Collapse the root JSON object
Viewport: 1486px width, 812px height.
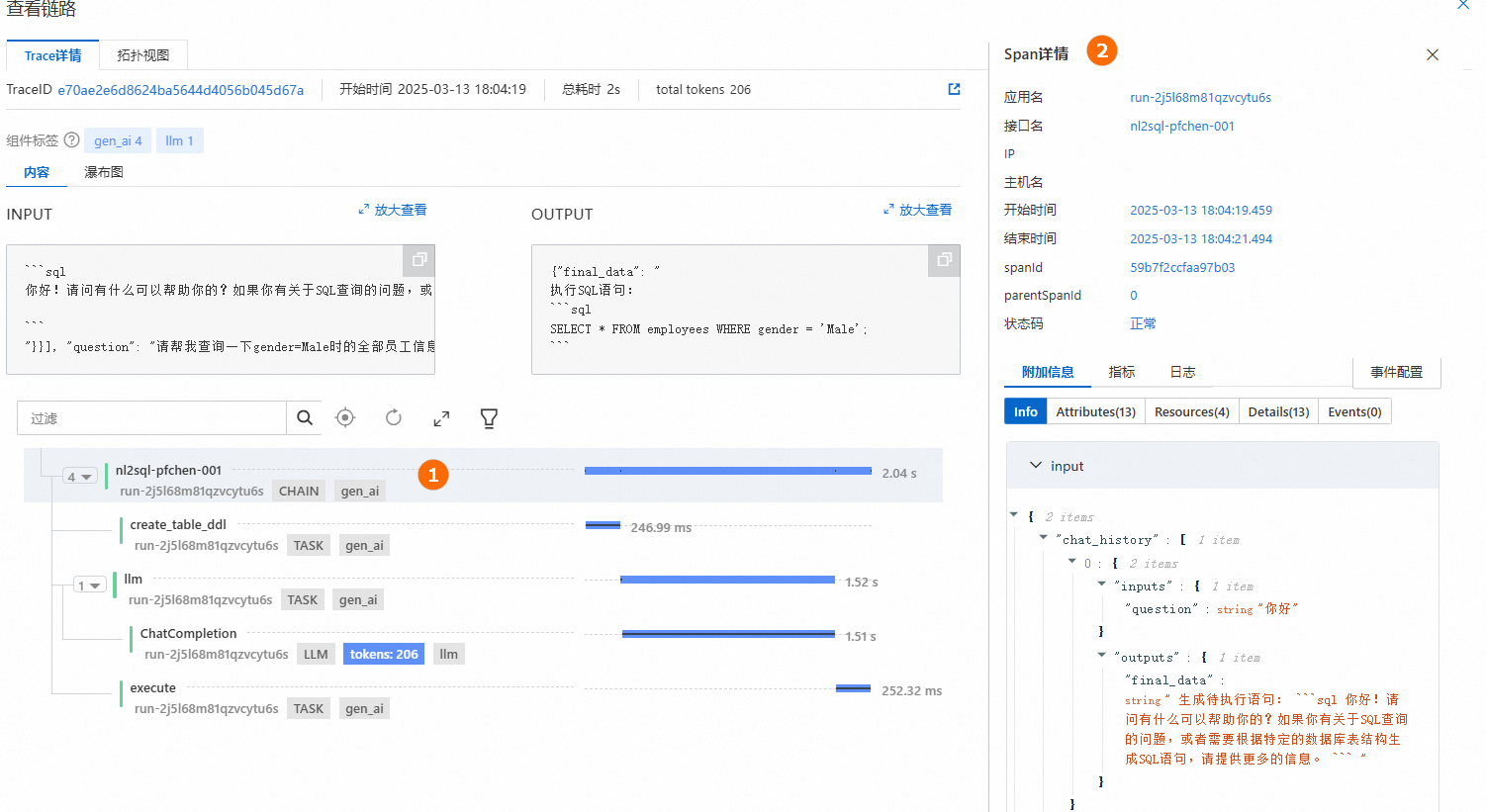click(x=1014, y=514)
